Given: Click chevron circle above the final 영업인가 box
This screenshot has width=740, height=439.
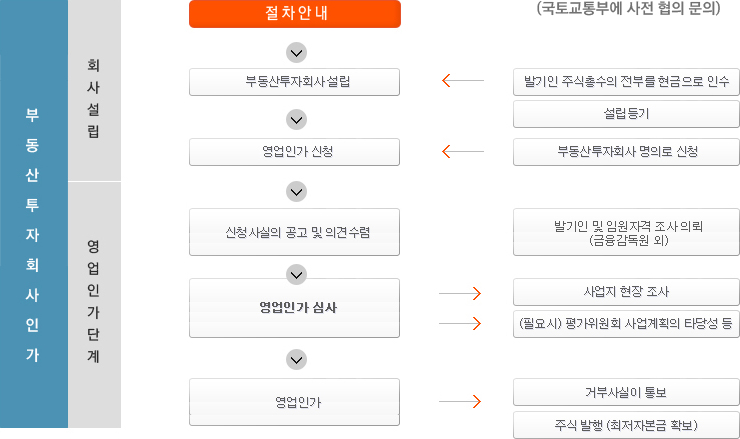Looking at the screenshot, I should point(296,360).
